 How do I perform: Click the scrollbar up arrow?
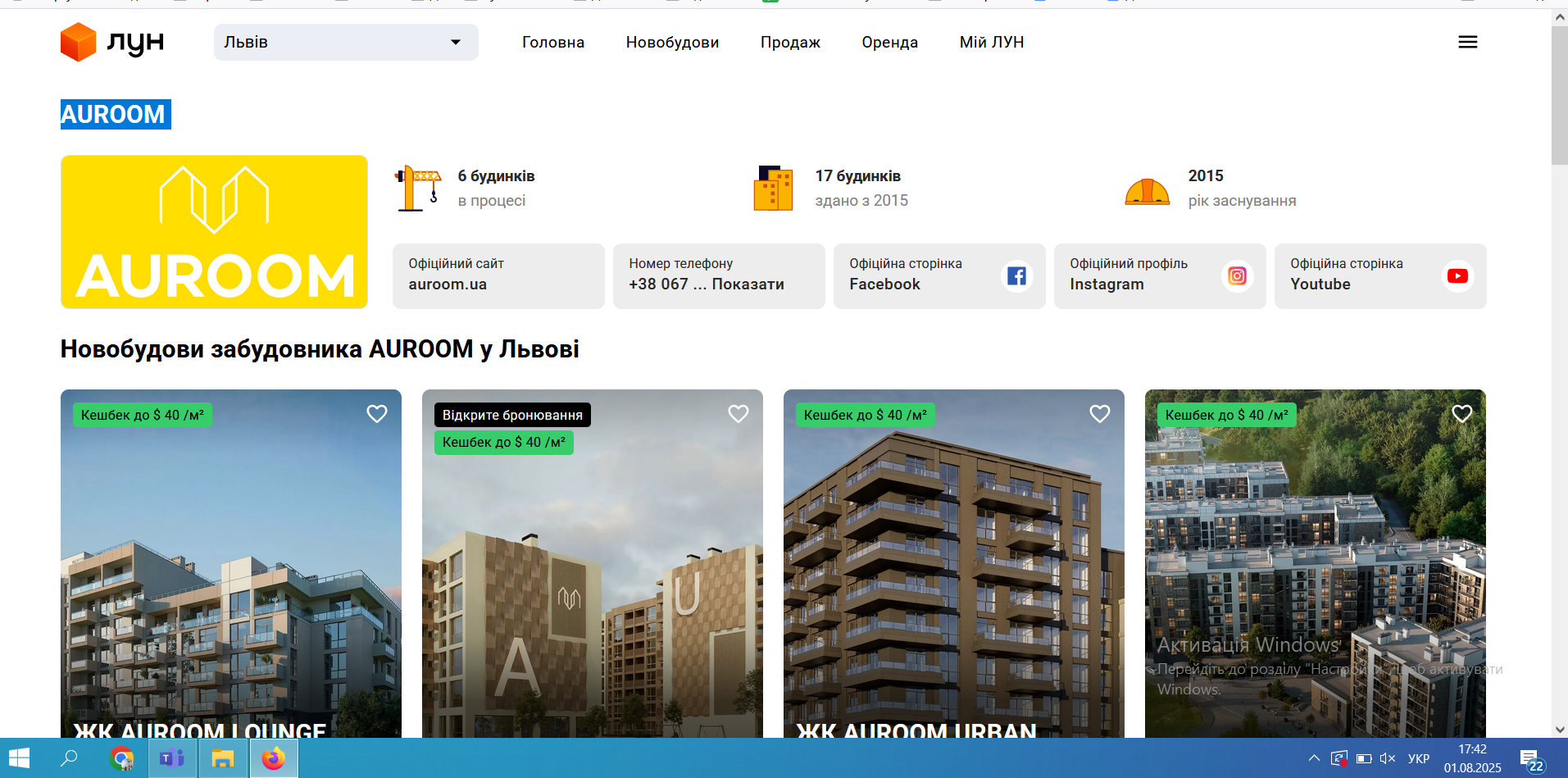pos(1559,16)
